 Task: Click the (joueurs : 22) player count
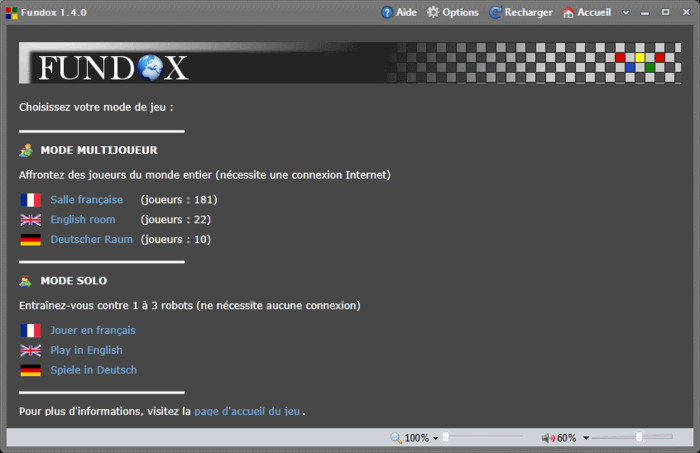pos(176,220)
